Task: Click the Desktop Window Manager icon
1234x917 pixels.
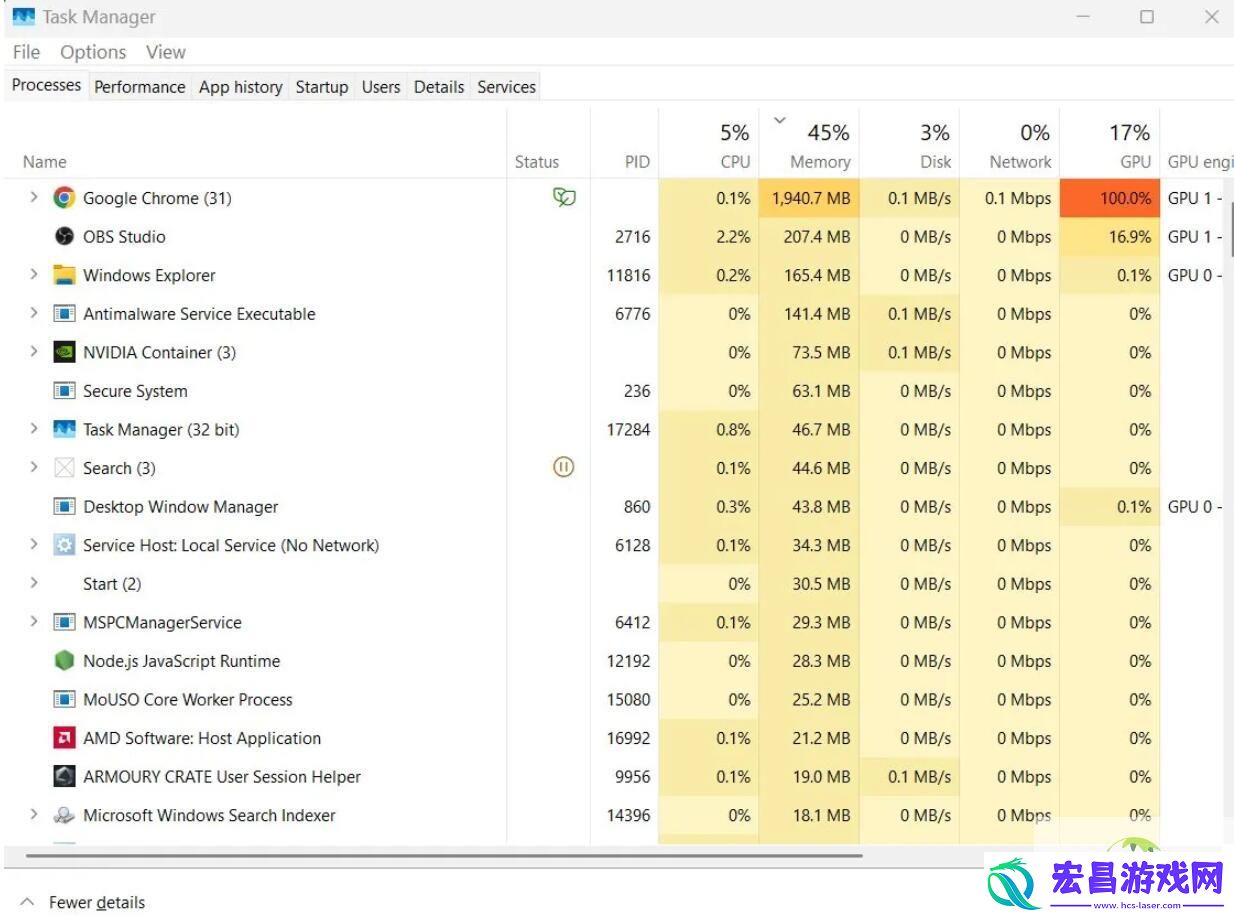Action: [64, 507]
